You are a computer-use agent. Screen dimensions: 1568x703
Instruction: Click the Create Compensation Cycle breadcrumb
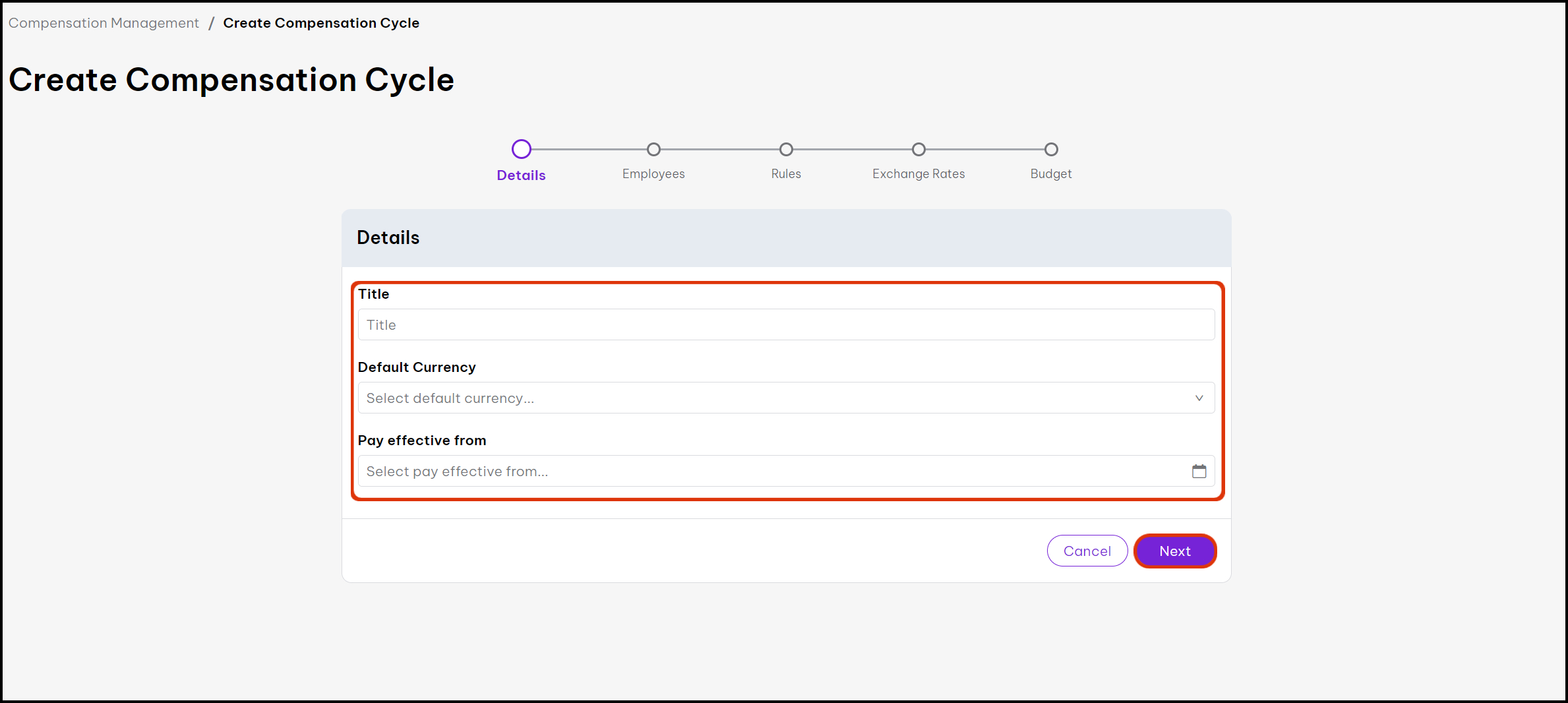tap(321, 23)
